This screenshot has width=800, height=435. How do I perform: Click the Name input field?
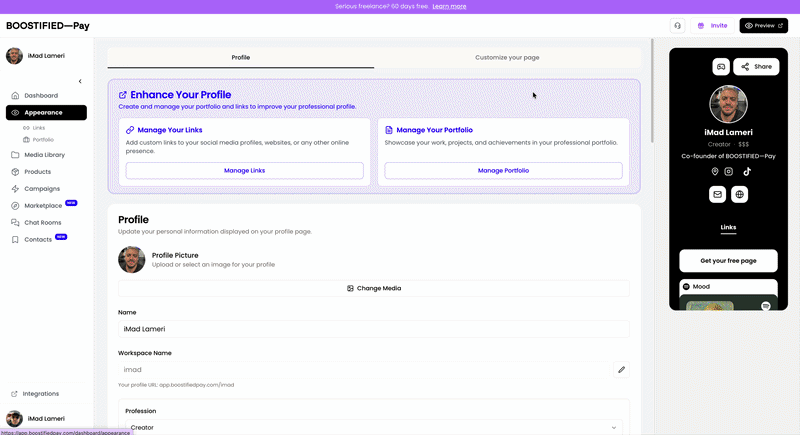click(373, 329)
